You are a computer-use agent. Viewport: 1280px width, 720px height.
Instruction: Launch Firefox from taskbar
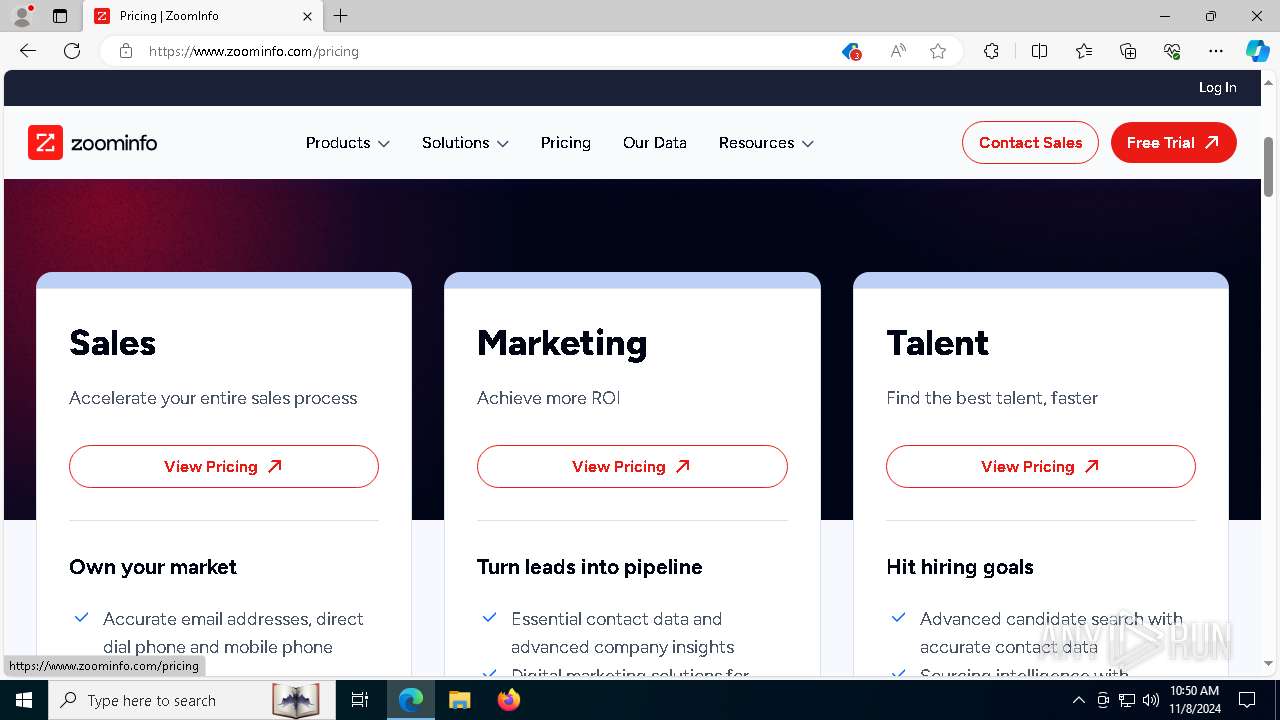point(509,700)
